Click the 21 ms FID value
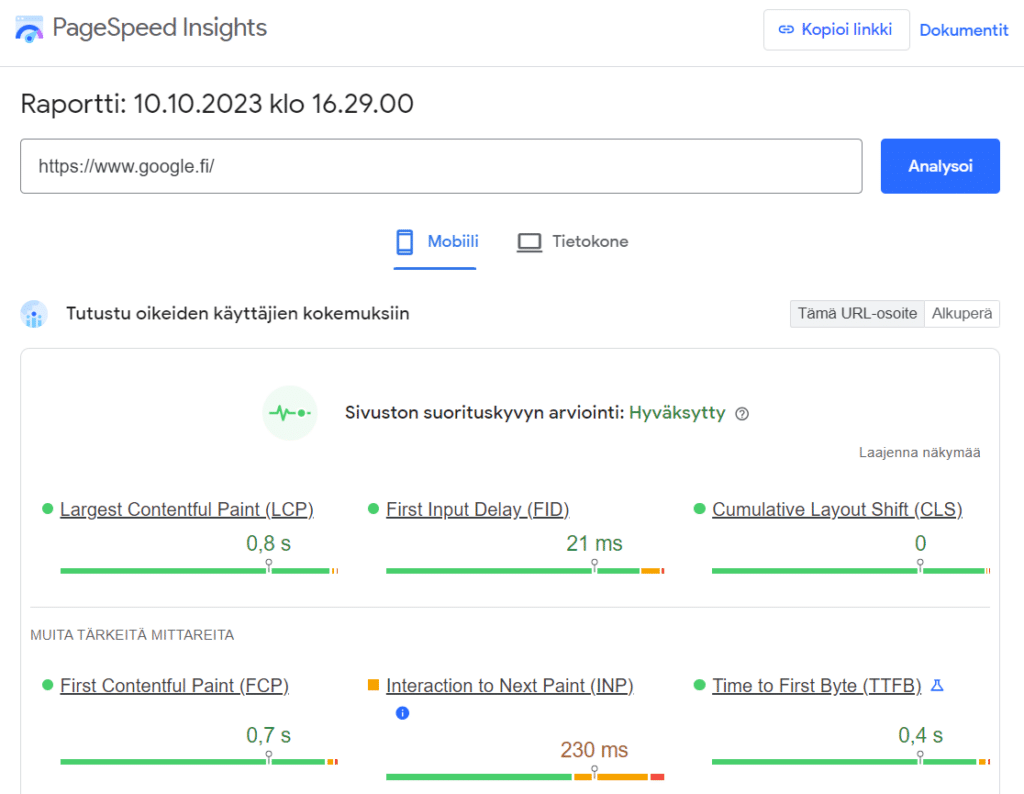This screenshot has width=1024, height=794. pos(594,543)
